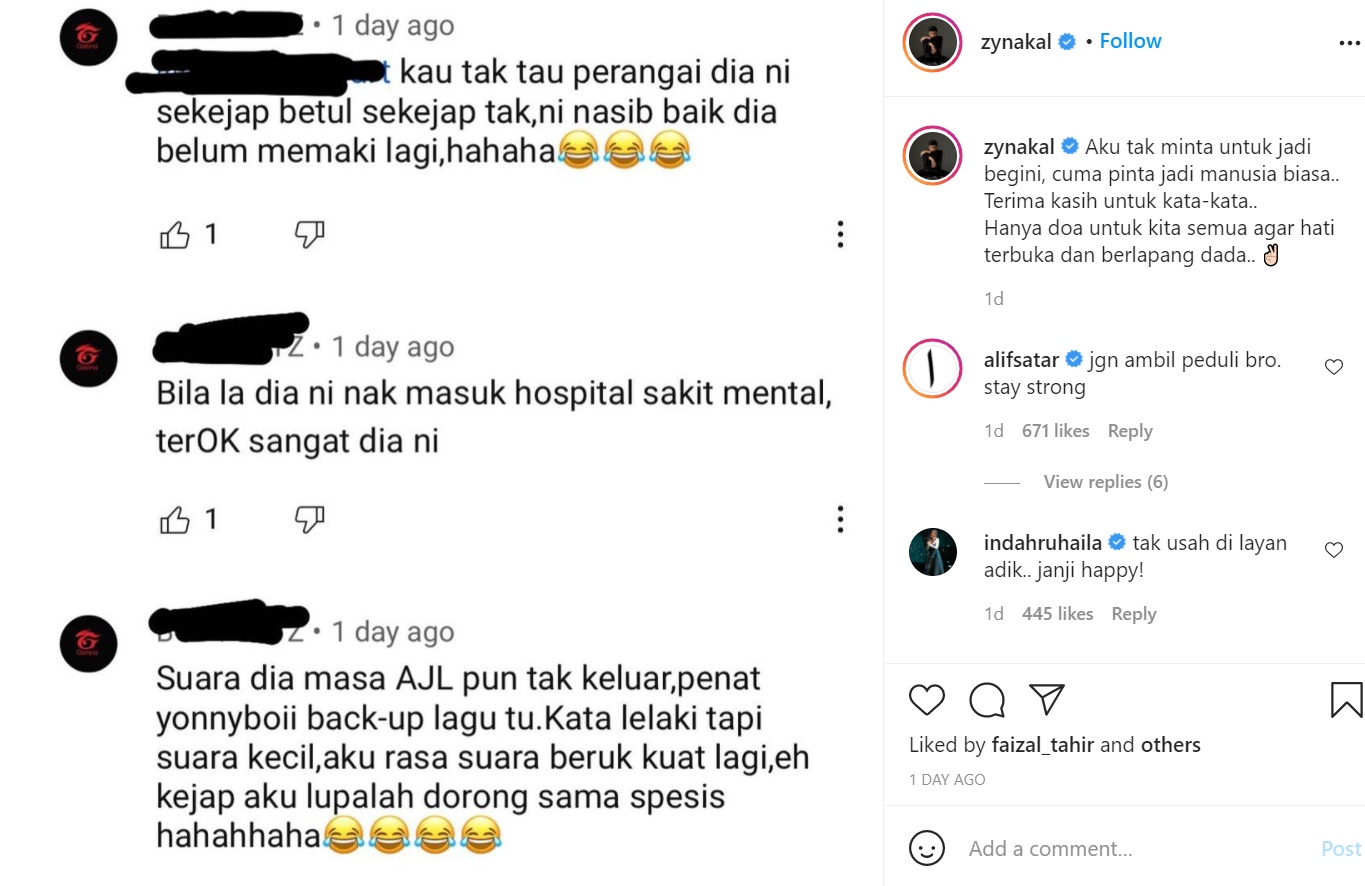Save post with bookmark icon
The width and height of the screenshot is (1365, 886).
pyautogui.click(x=1346, y=700)
